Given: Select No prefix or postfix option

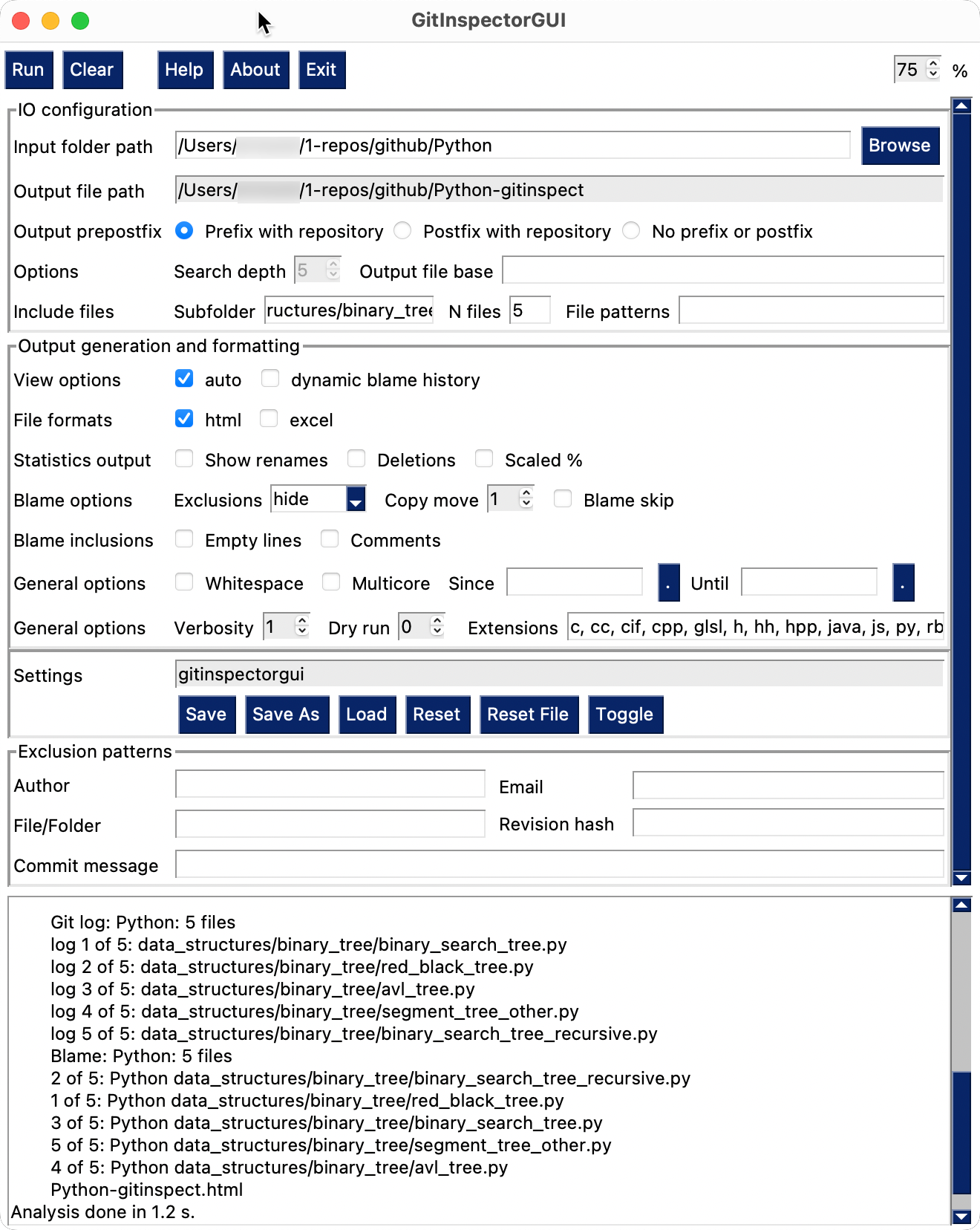Looking at the screenshot, I should (x=631, y=231).
